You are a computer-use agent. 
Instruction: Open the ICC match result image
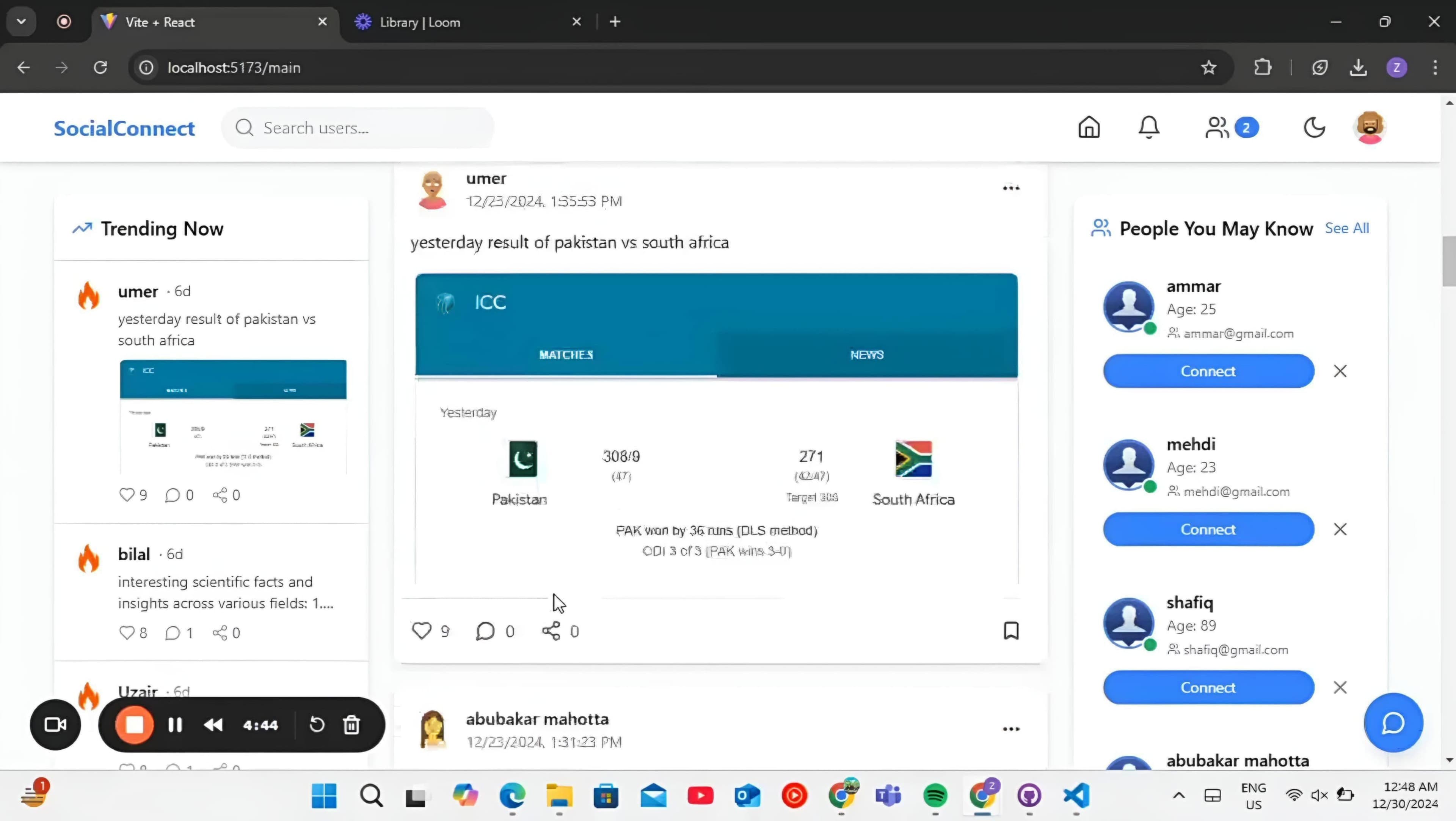tap(717, 429)
